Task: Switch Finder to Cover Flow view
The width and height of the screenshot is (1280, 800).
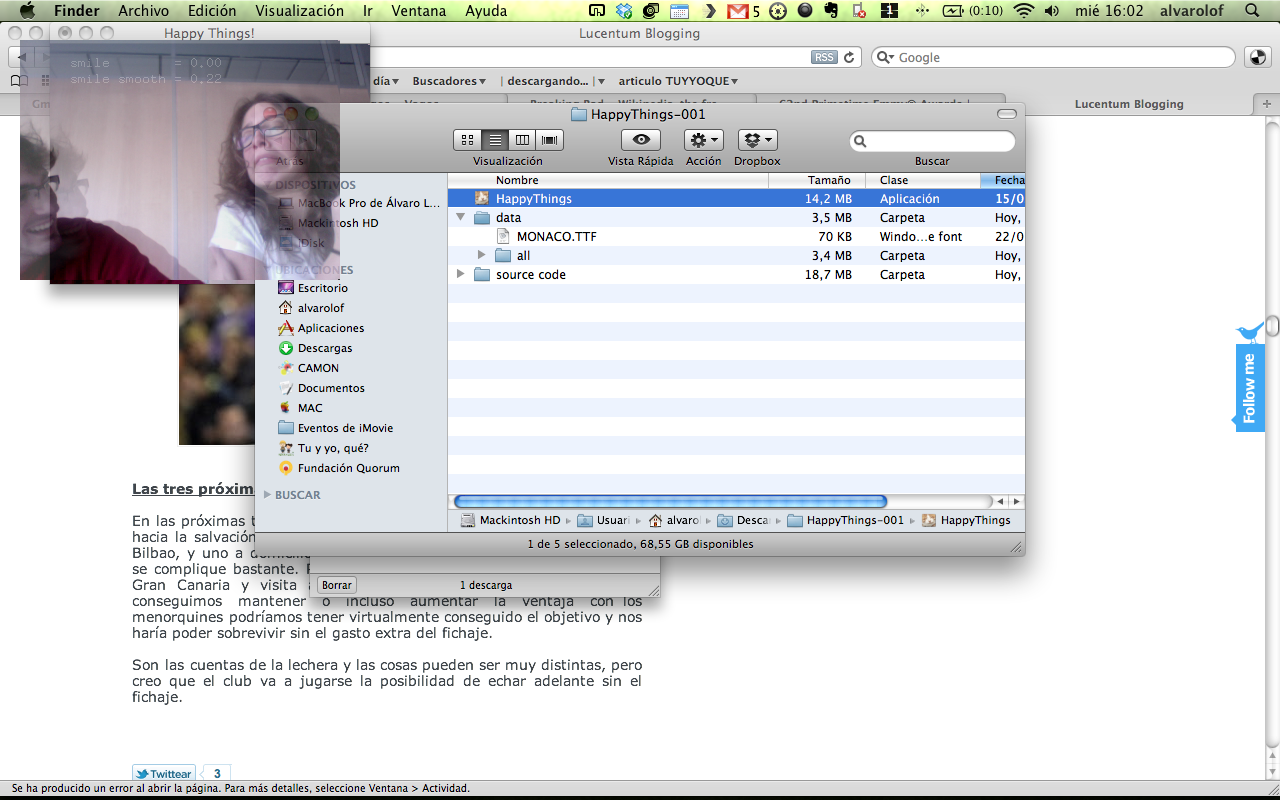Action: [x=549, y=140]
